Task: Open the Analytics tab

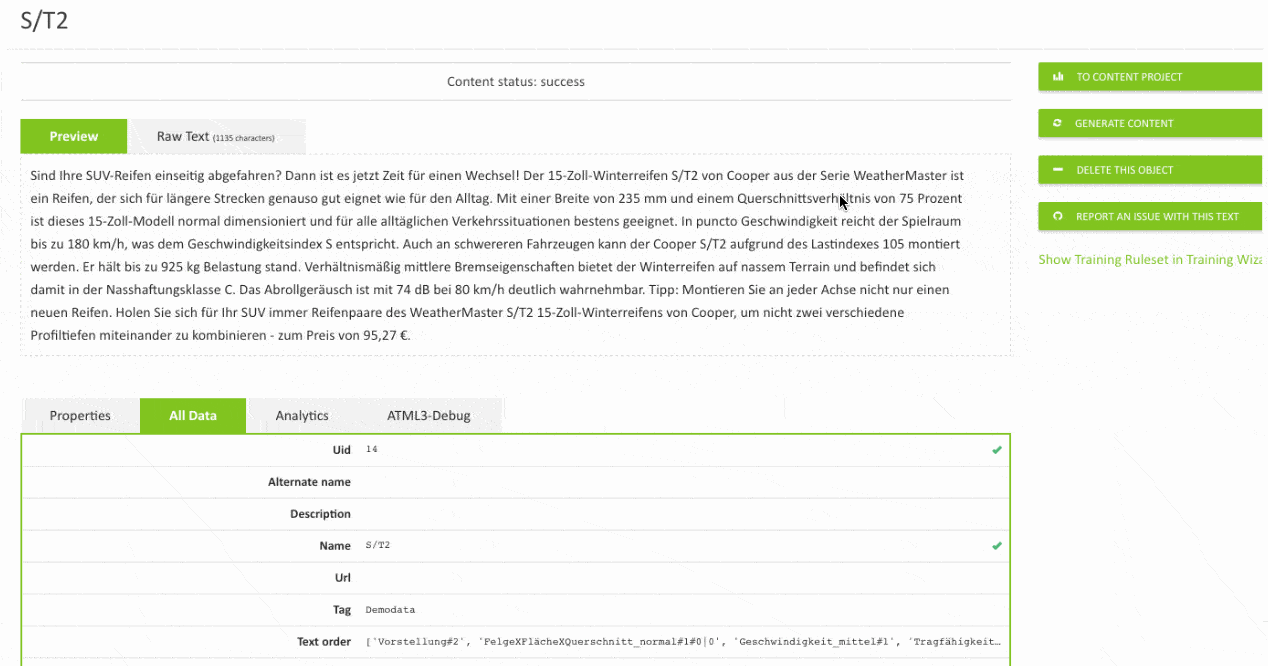Action: click(302, 415)
